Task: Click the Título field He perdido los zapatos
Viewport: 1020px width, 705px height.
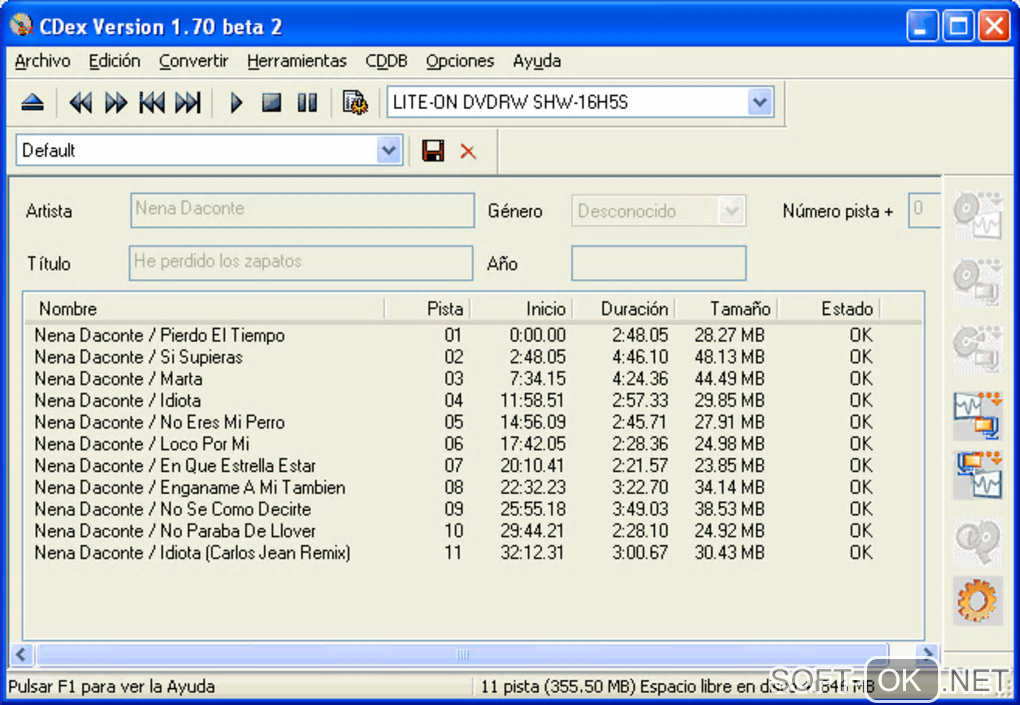Action: [x=301, y=263]
